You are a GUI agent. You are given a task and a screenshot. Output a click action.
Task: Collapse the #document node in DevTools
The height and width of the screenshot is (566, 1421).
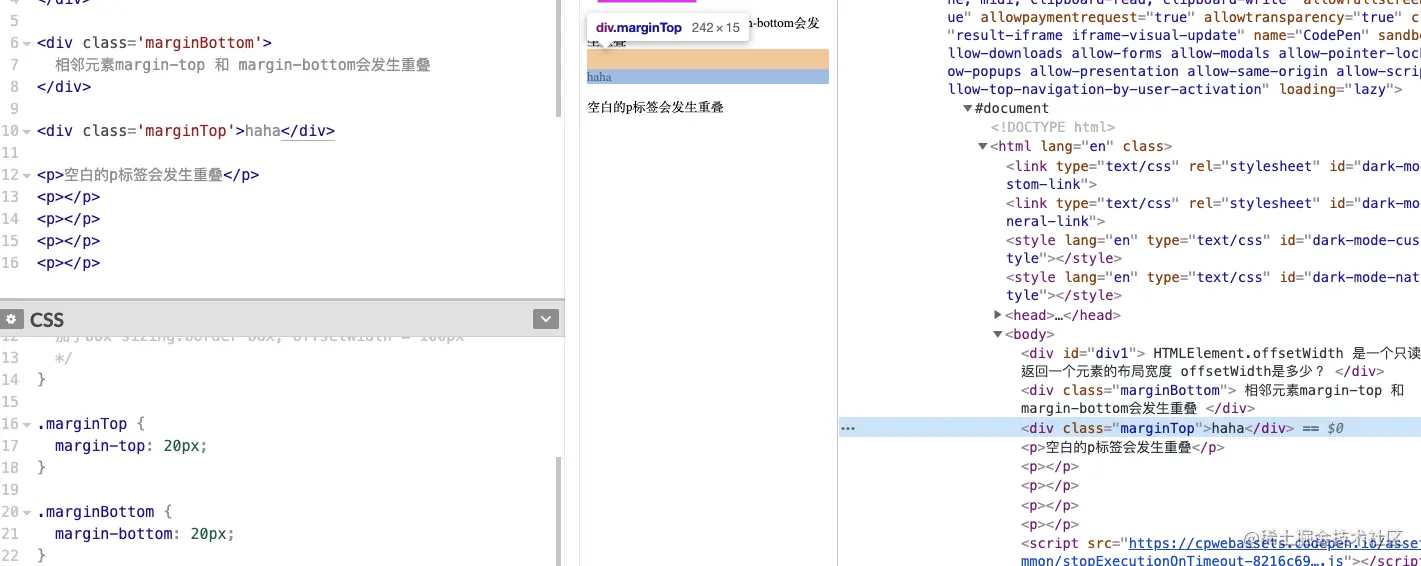[x=968, y=109]
